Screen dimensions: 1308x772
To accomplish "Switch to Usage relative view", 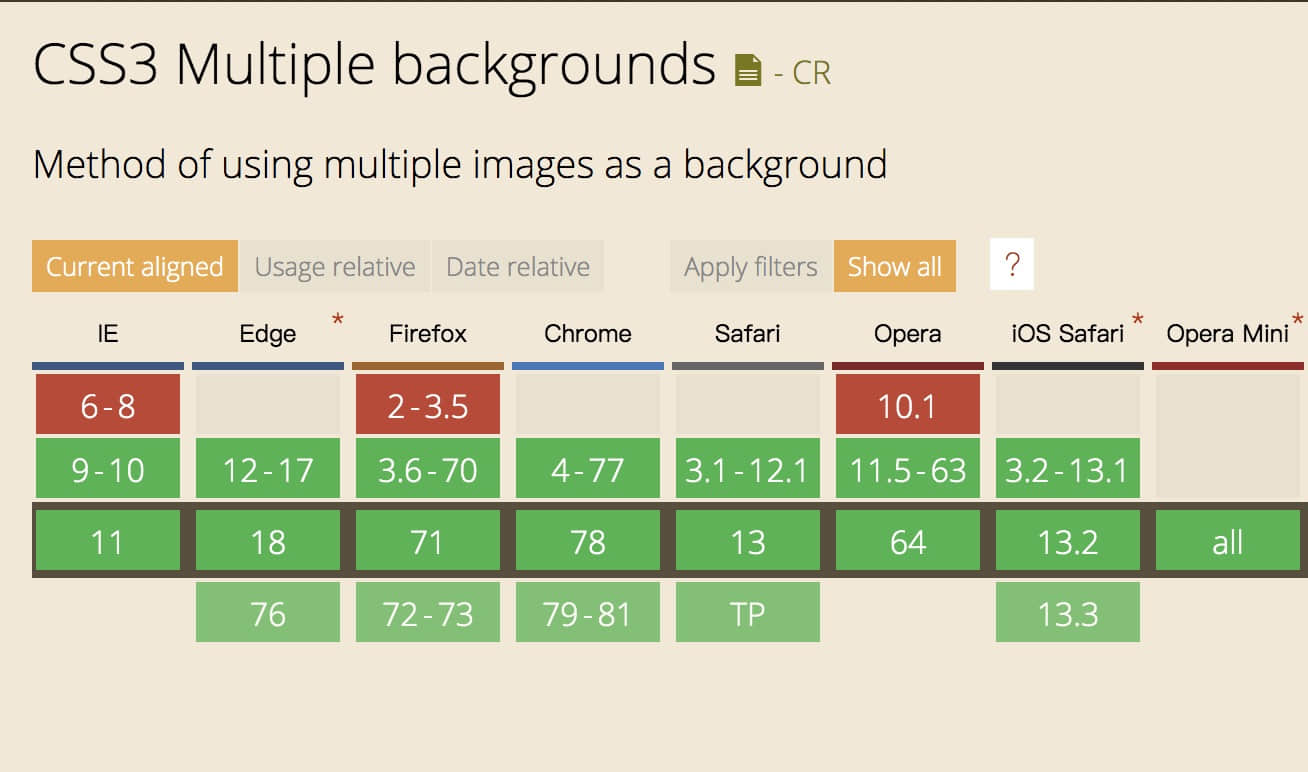I will (x=335, y=266).
